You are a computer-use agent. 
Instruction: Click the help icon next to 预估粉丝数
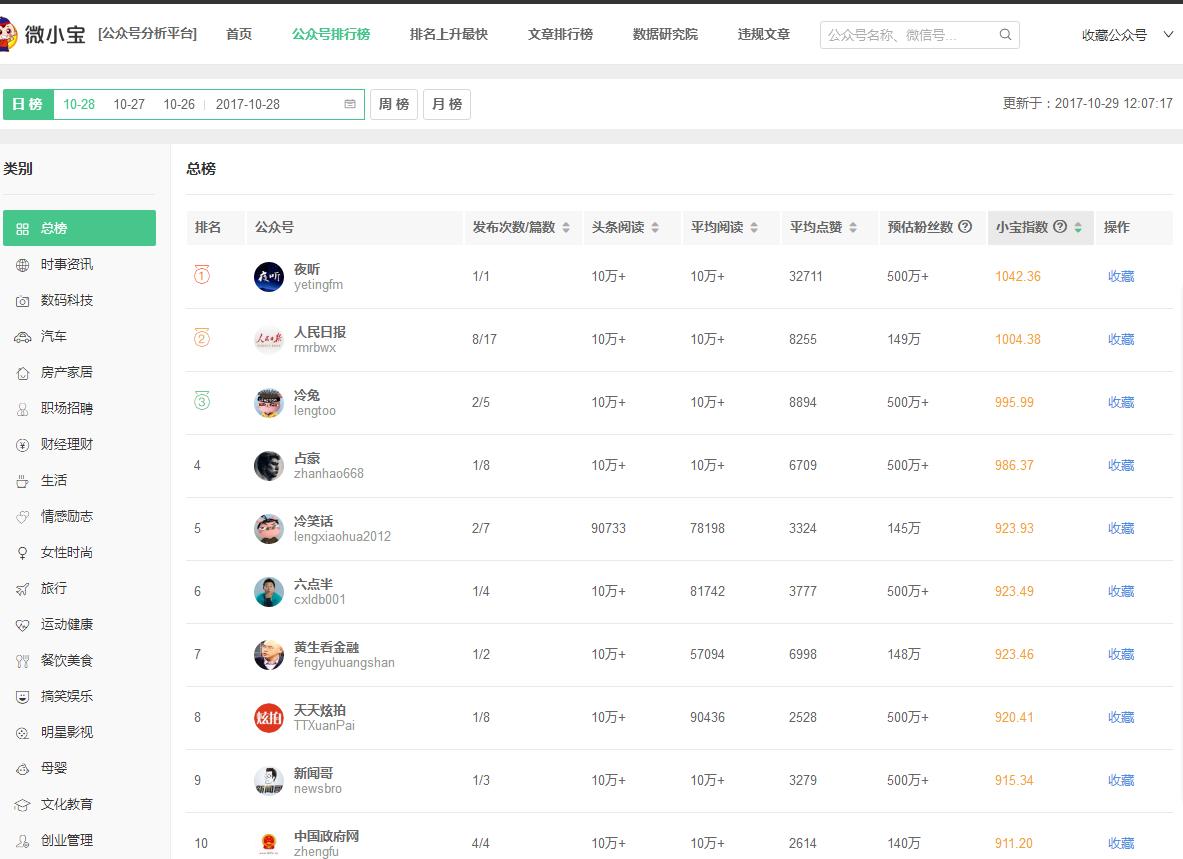964,227
